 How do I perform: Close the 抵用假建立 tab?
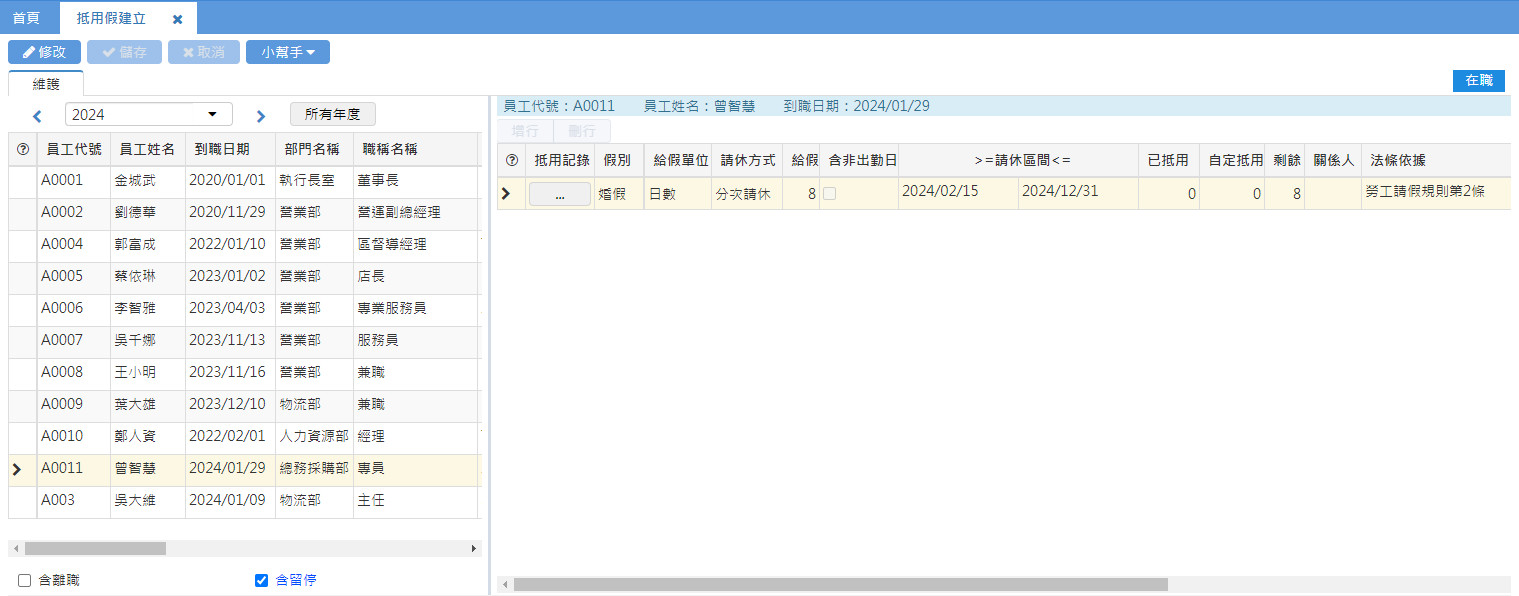click(x=177, y=19)
